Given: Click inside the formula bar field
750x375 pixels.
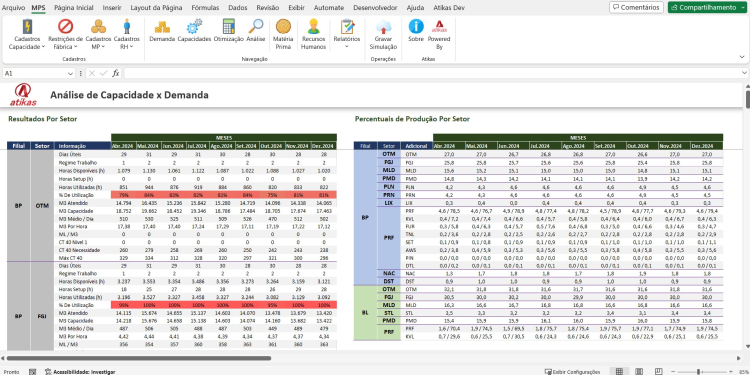Looking at the screenshot, I should 432,73.
